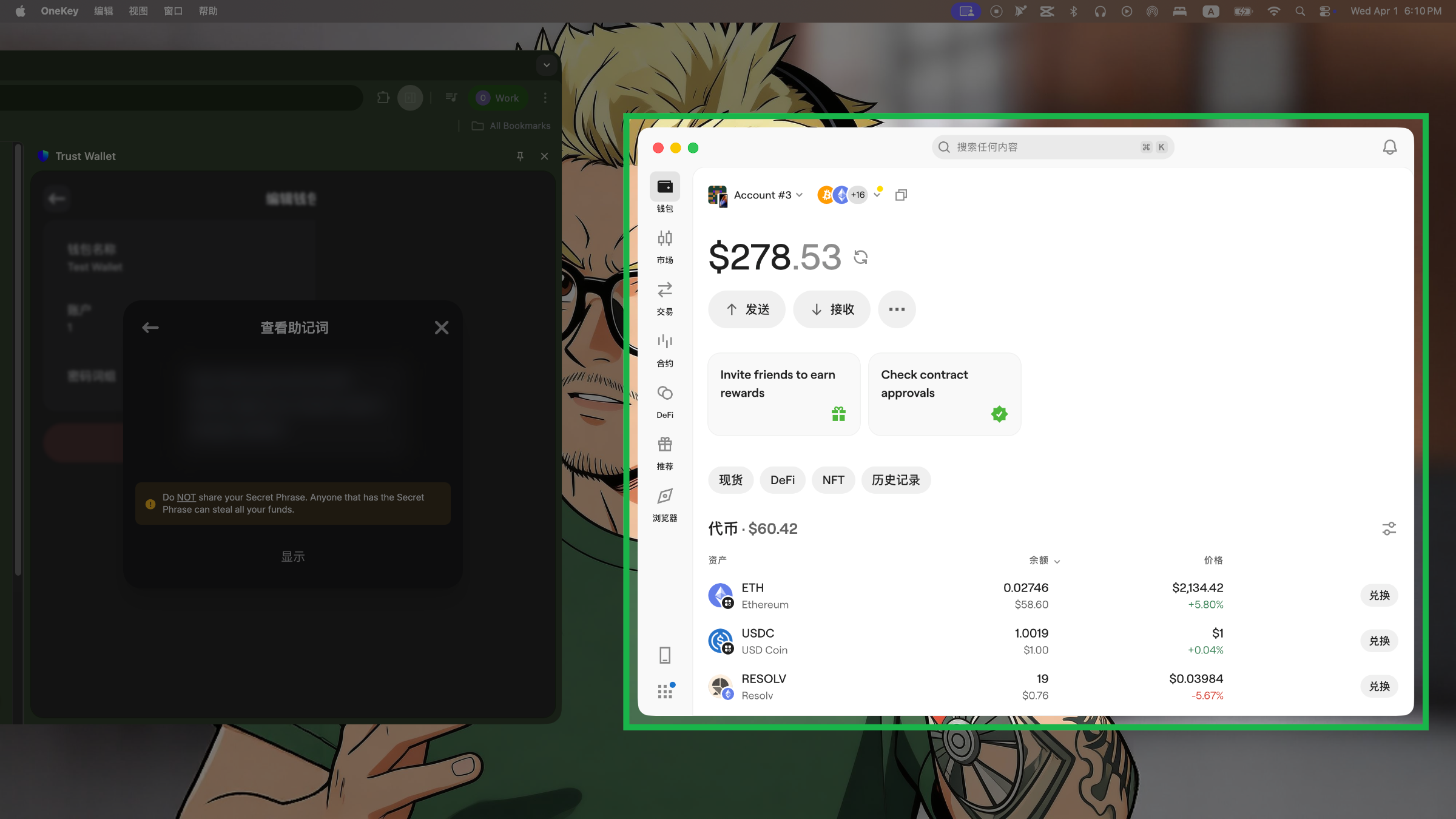1456x819 pixels.
Task: Click the date and time in menu bar
Action: pos(1396,11)
